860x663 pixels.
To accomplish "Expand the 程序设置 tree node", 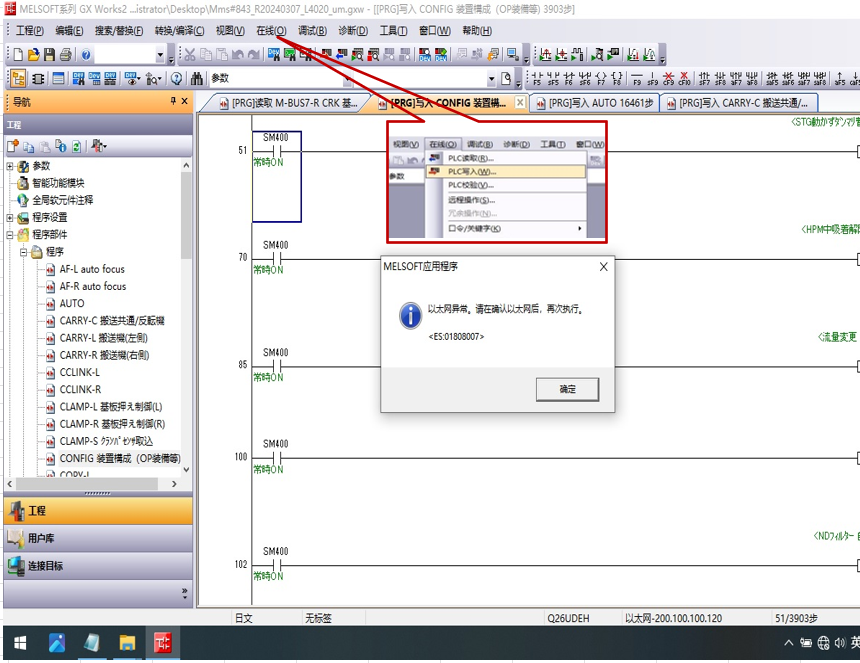I will [10, 217].
